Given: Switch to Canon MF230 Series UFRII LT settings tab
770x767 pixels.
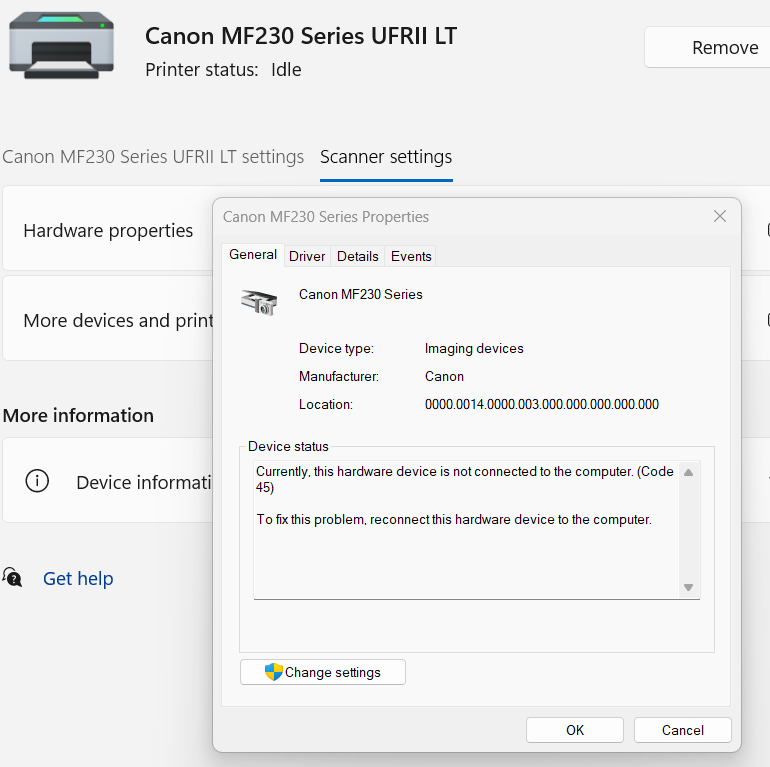Looking at the screenshot, I should (153, 157).
